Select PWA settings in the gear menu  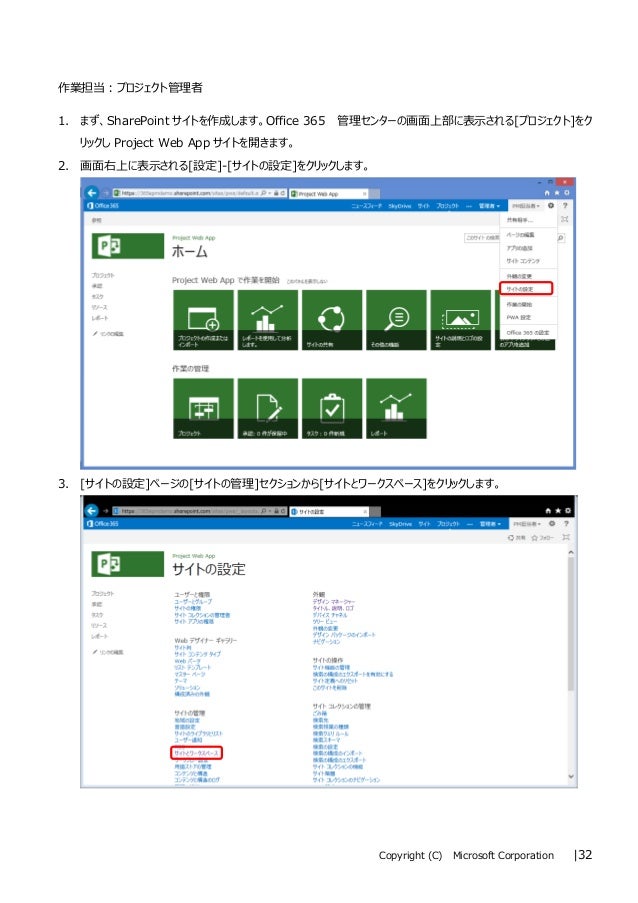(518, 317)
